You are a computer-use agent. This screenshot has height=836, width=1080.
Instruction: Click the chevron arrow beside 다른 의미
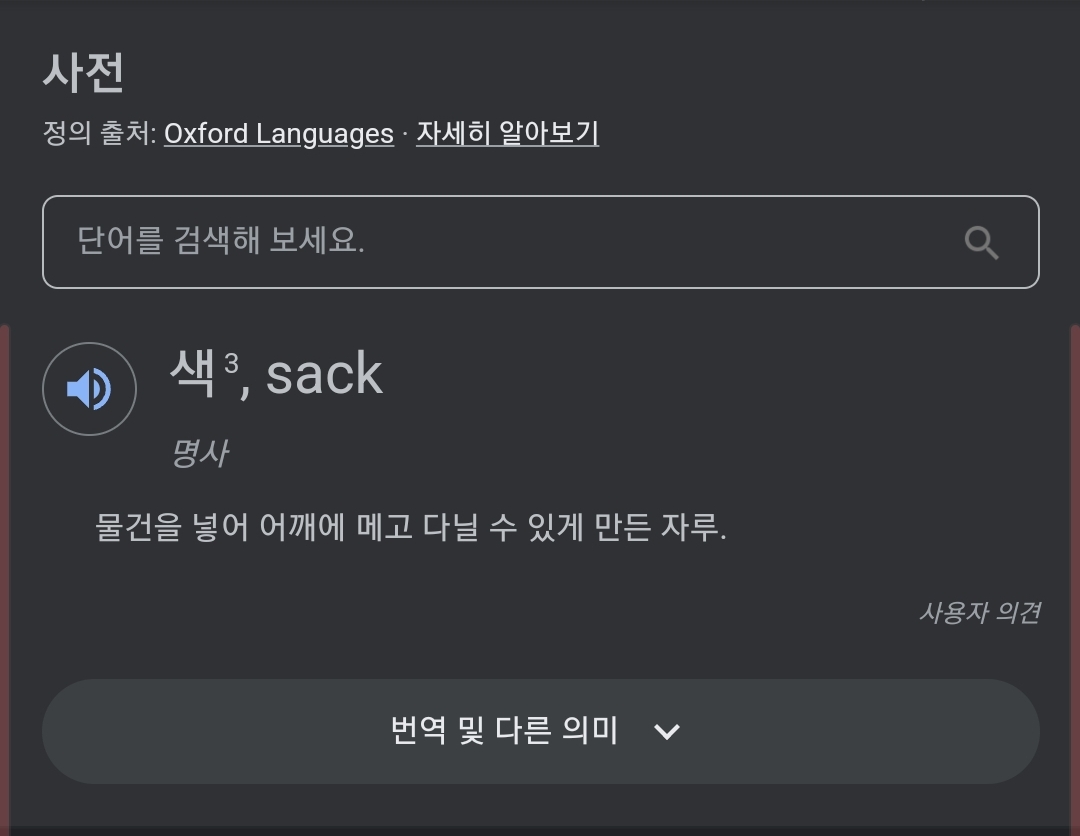tap(666, 732)
